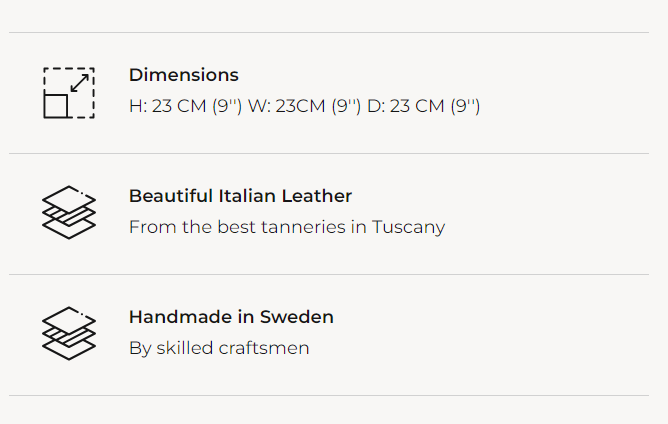This screenshot has height=424, width=668.
Task: Click the word Sweden in the heading
Action: pos(297,317)
